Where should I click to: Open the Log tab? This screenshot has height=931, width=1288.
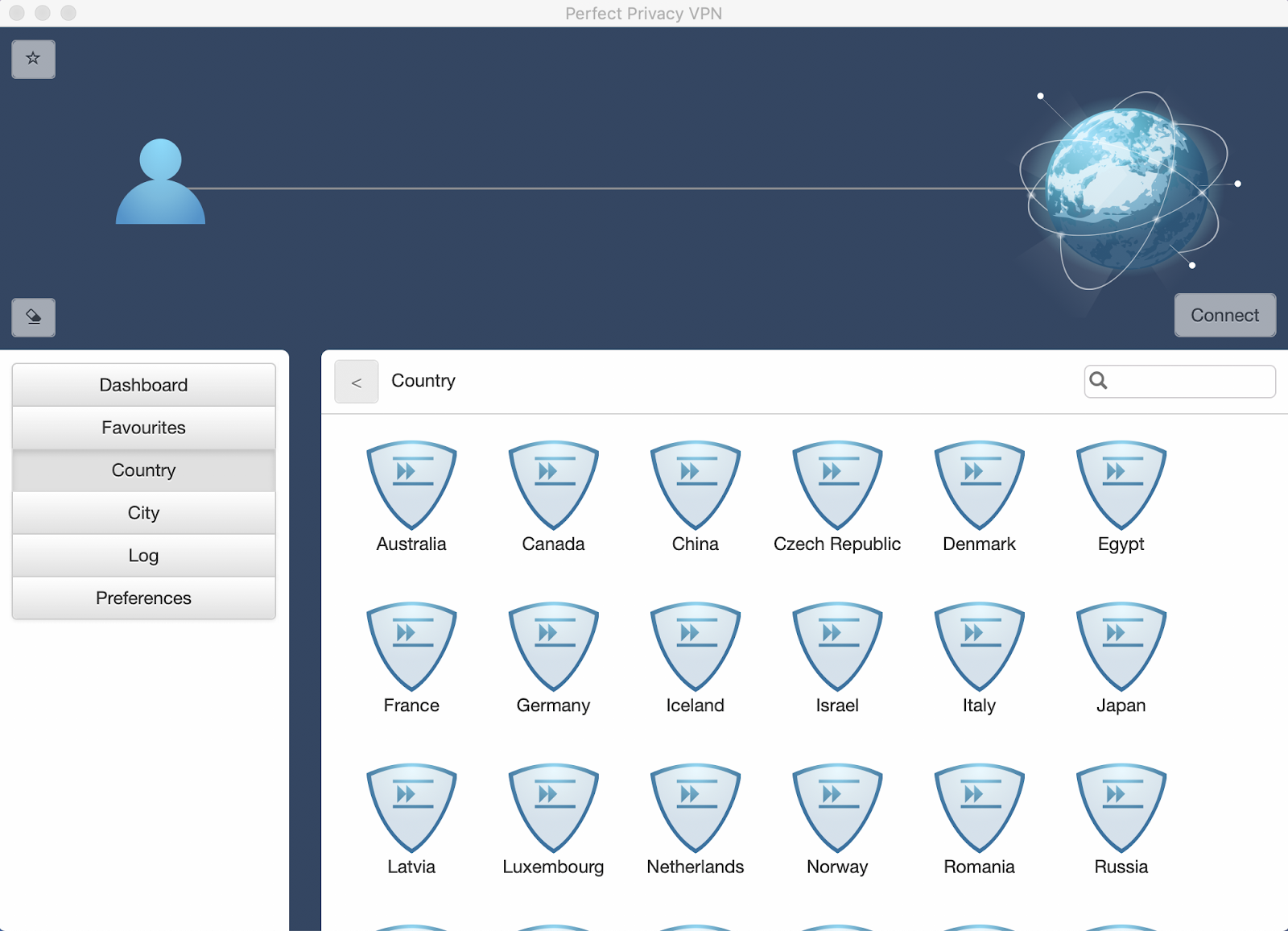(x=143, y=556)
